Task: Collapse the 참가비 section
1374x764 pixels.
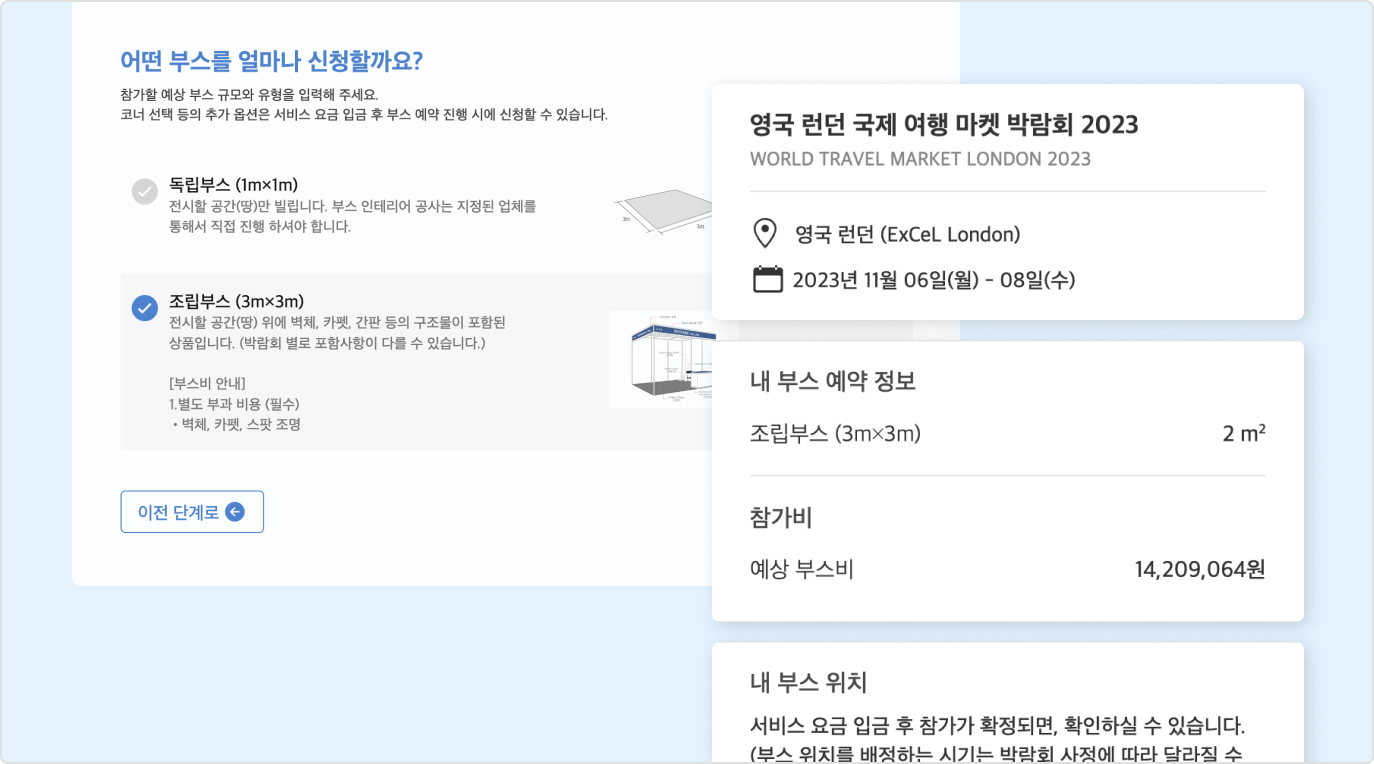Action: (779, 518)
